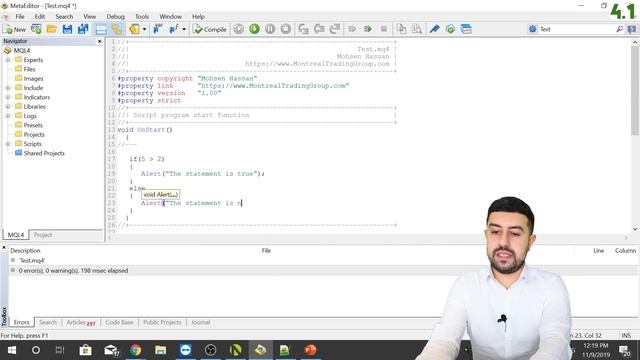Expand the Indicators folder
The width and height of the screenshot is (640, 360).
point(8,97)
